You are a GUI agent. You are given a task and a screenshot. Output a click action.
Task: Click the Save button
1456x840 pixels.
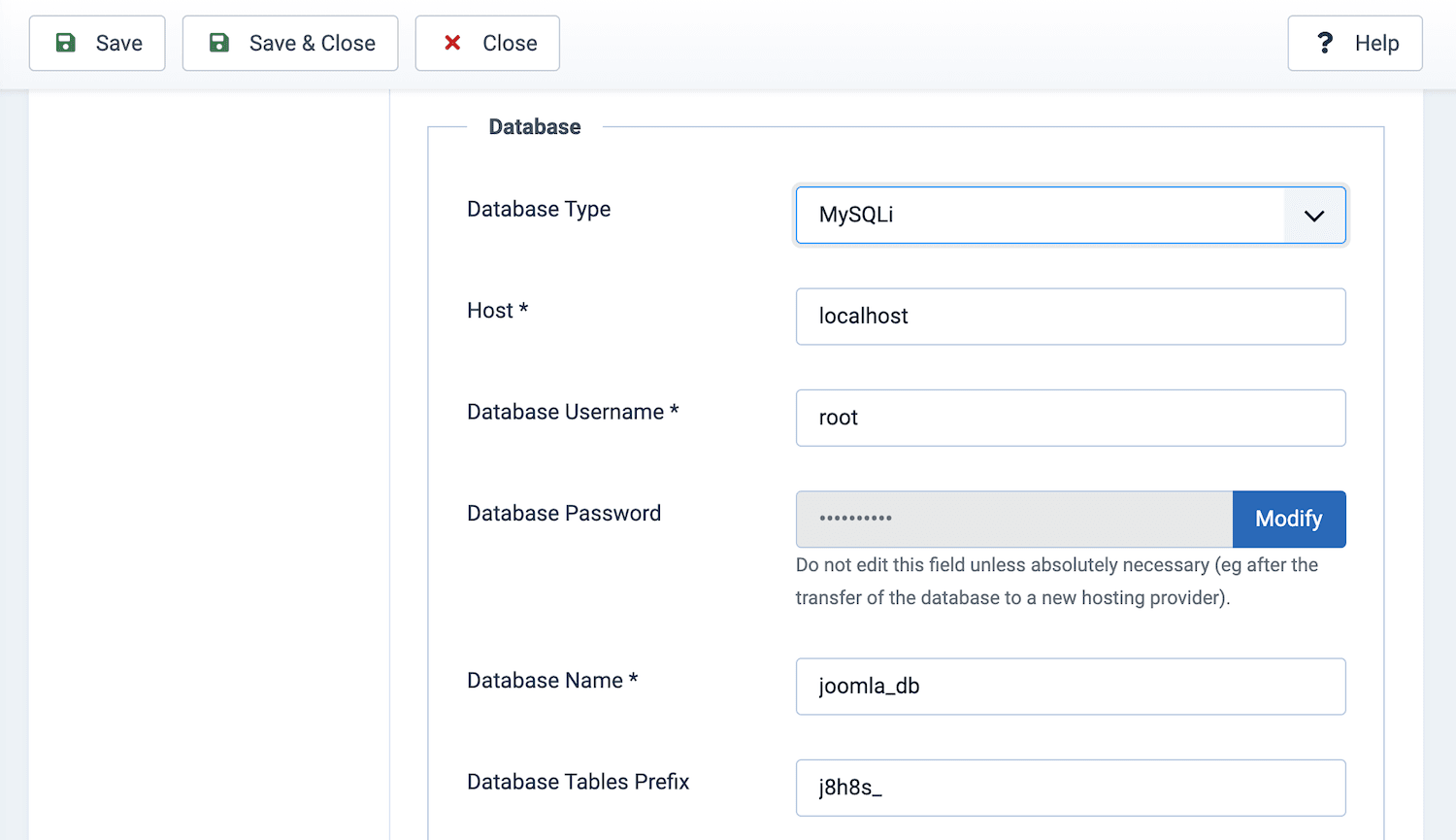97,43
